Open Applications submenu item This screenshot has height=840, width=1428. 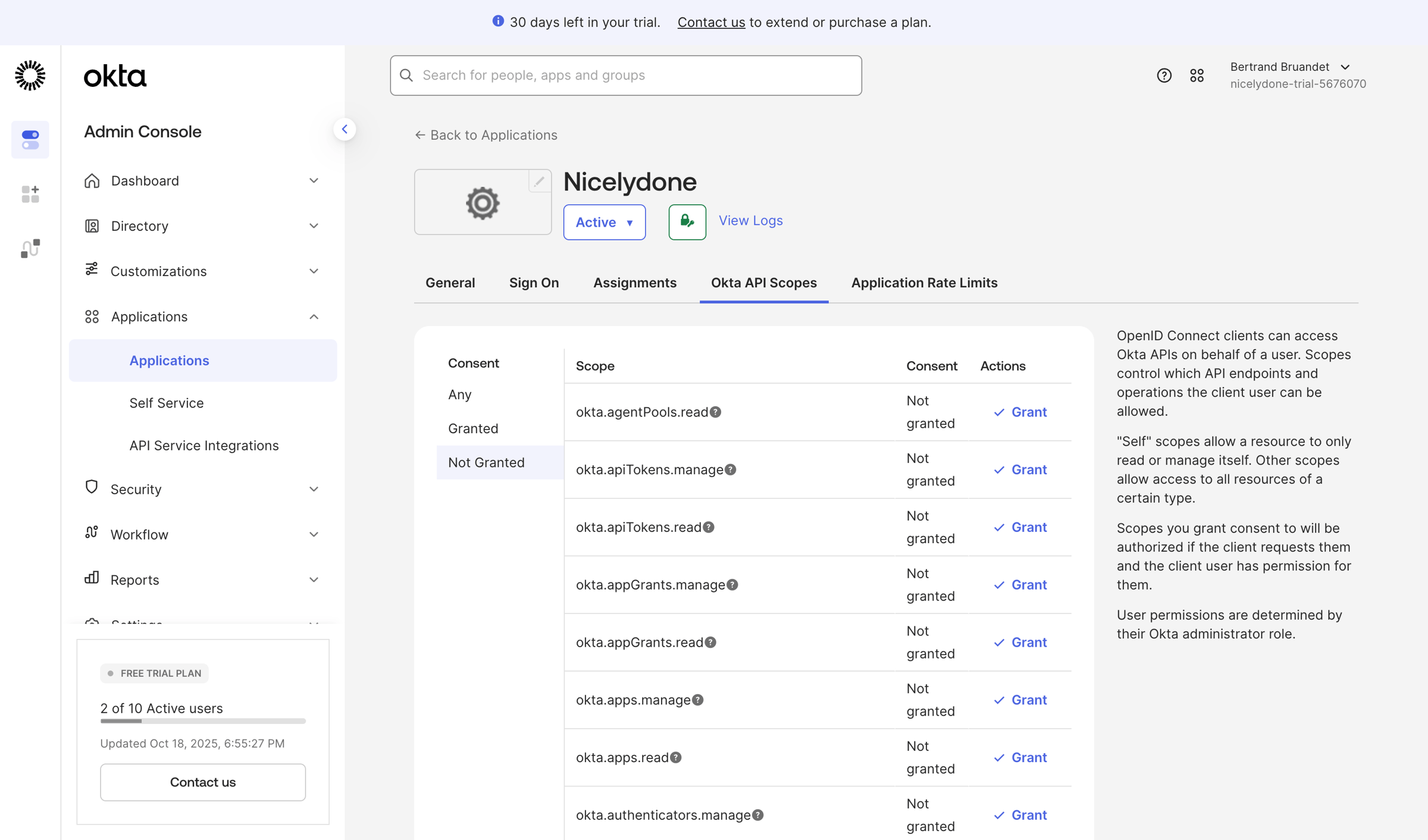(203, 361)
